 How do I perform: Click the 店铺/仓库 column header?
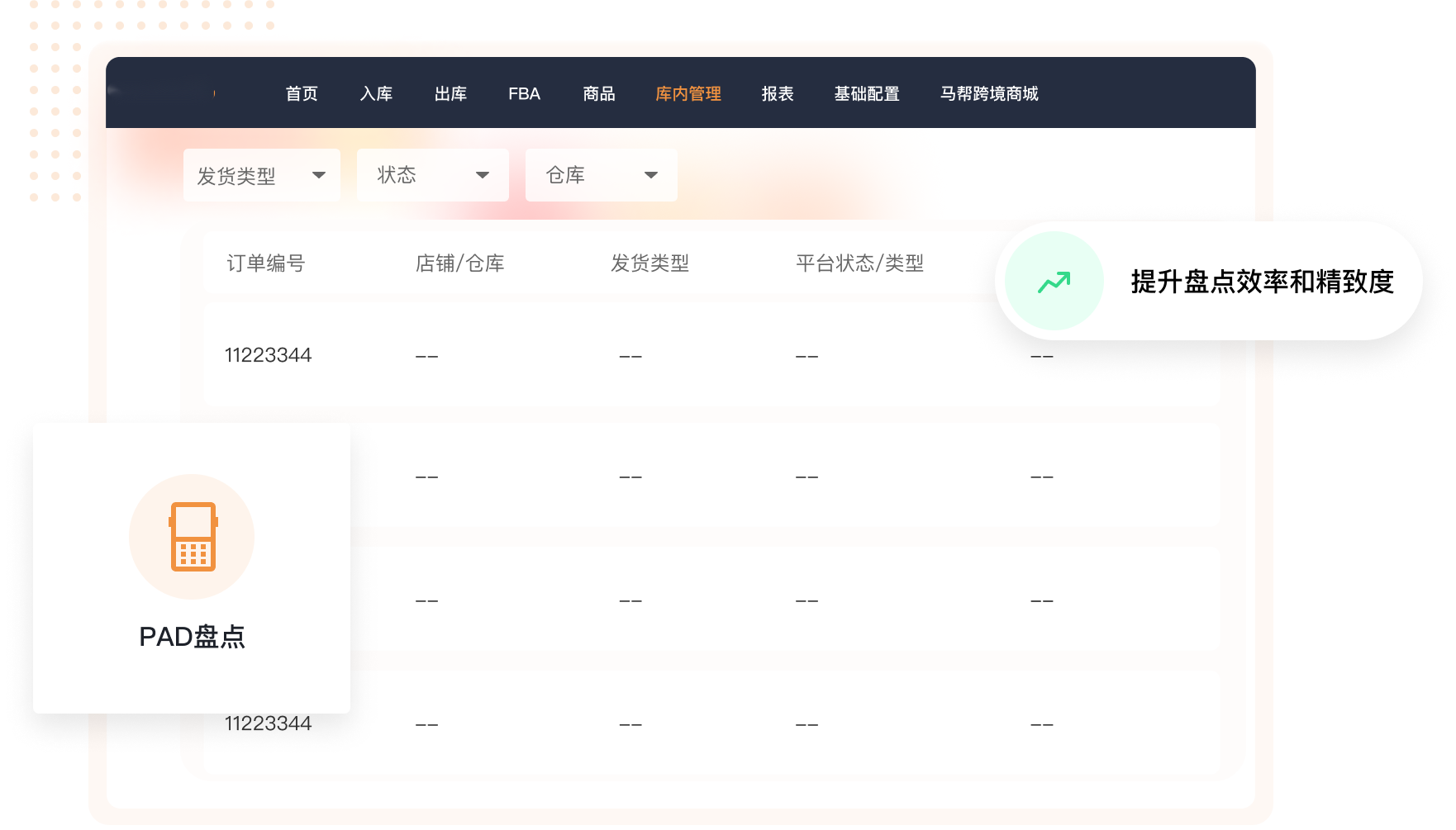tap(459, 263)
